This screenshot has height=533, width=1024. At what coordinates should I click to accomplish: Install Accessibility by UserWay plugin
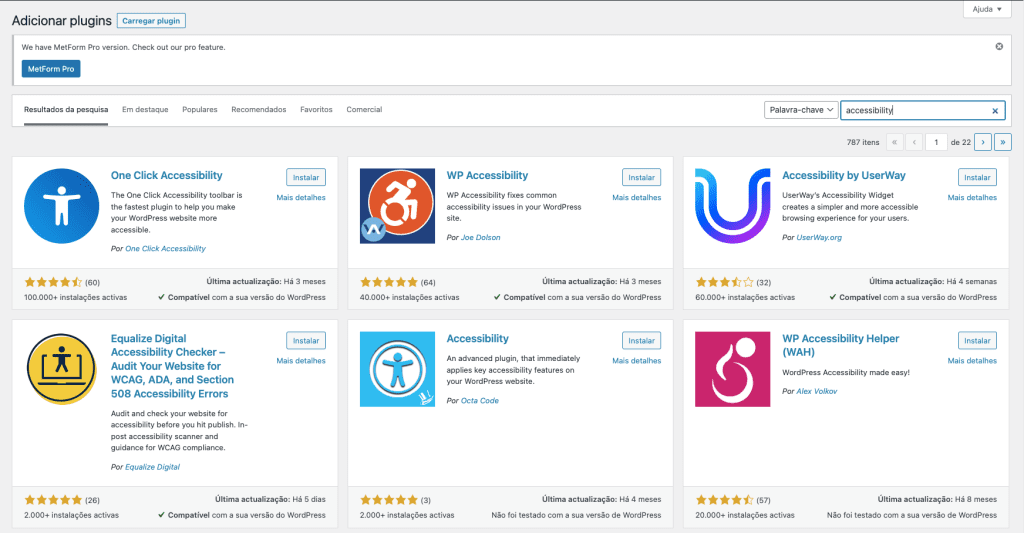(977, 177)
